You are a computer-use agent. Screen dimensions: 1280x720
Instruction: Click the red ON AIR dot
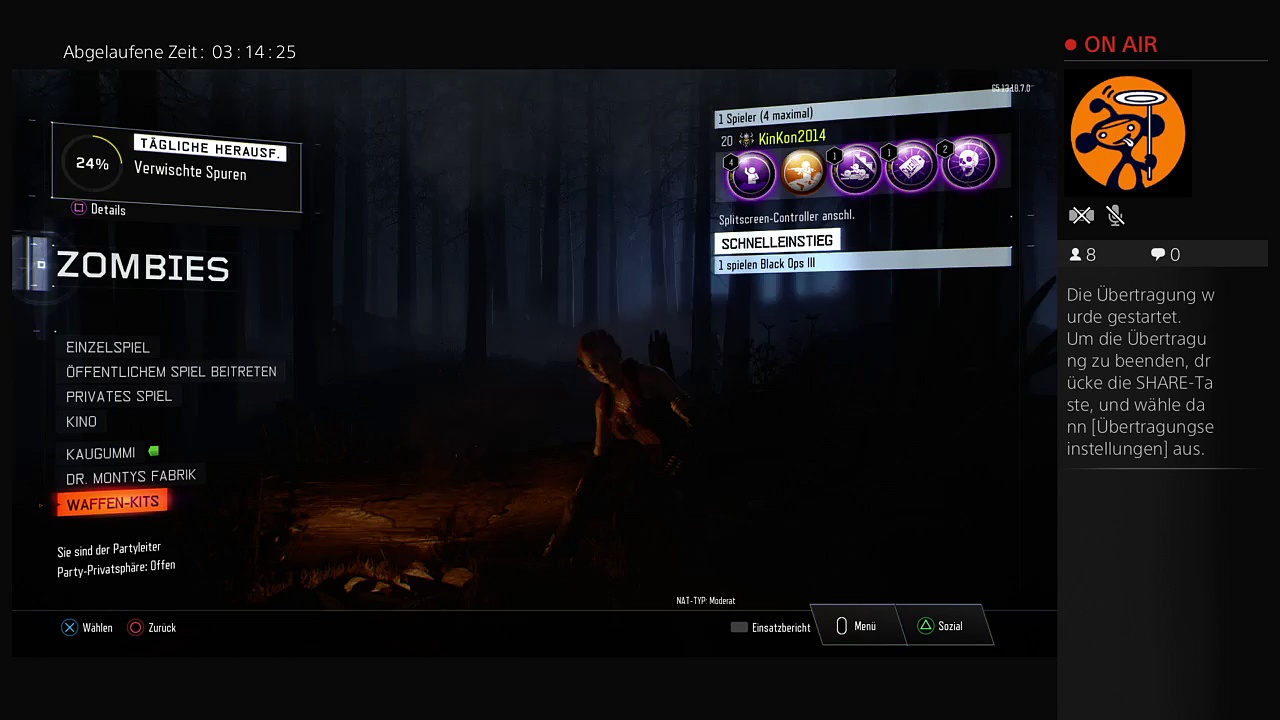click(1071, 45)
